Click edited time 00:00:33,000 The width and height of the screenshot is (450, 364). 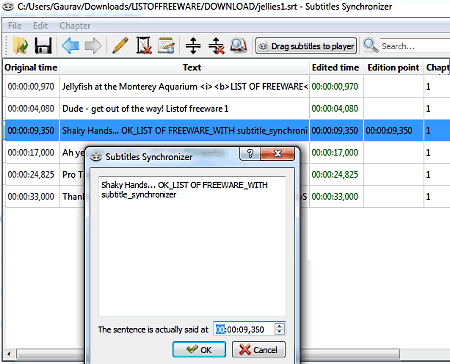(x=336, y=197)
